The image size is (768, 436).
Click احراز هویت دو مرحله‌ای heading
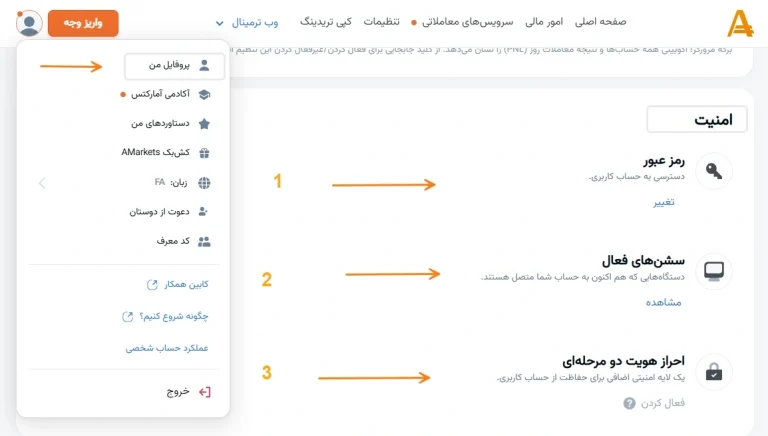click(x=624, y=361)
